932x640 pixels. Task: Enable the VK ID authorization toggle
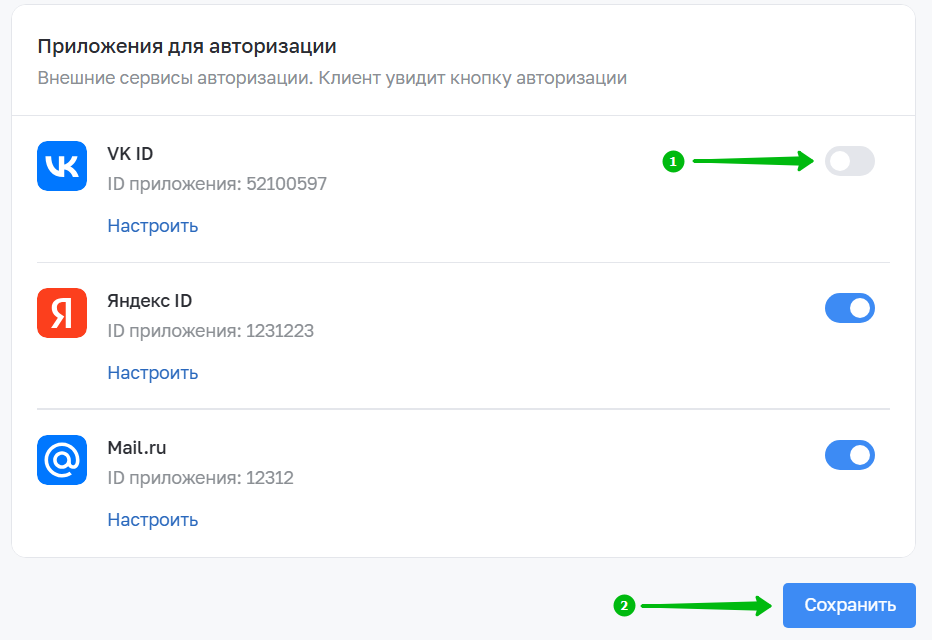849,161
